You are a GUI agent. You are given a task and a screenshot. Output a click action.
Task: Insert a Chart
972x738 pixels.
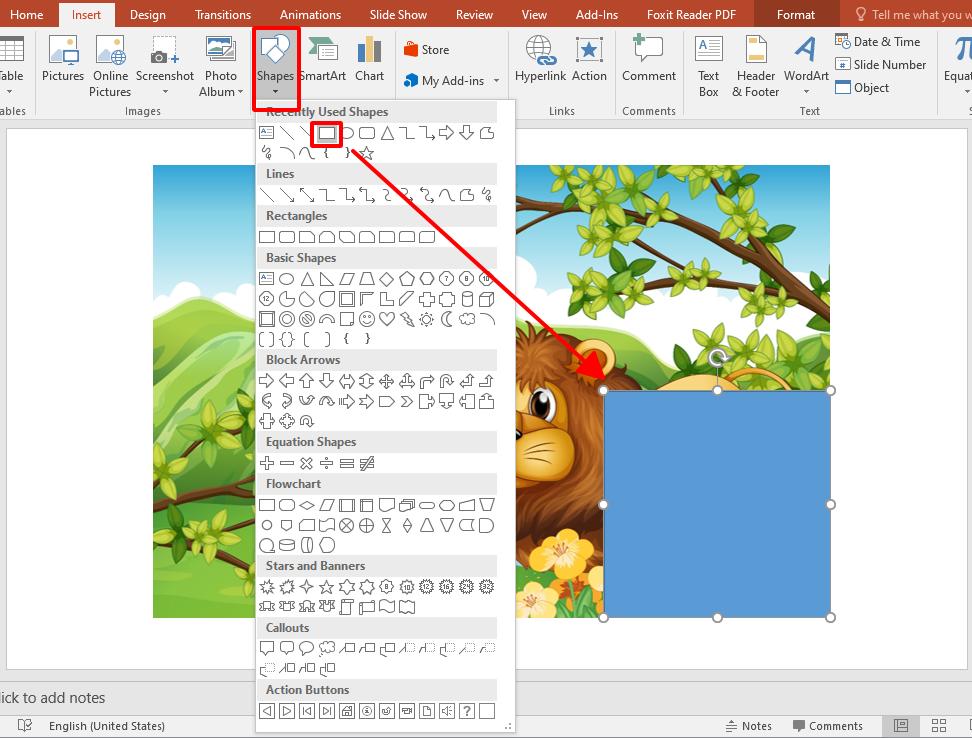[x=369, y=57]
